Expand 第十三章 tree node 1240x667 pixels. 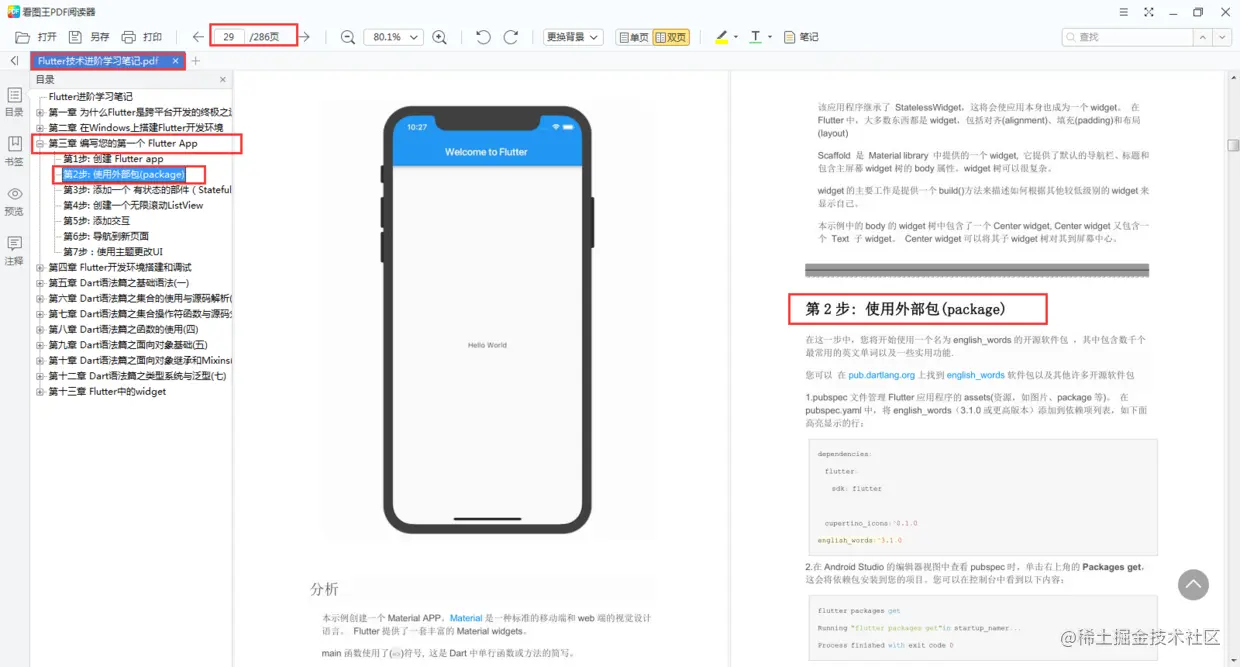40,392
